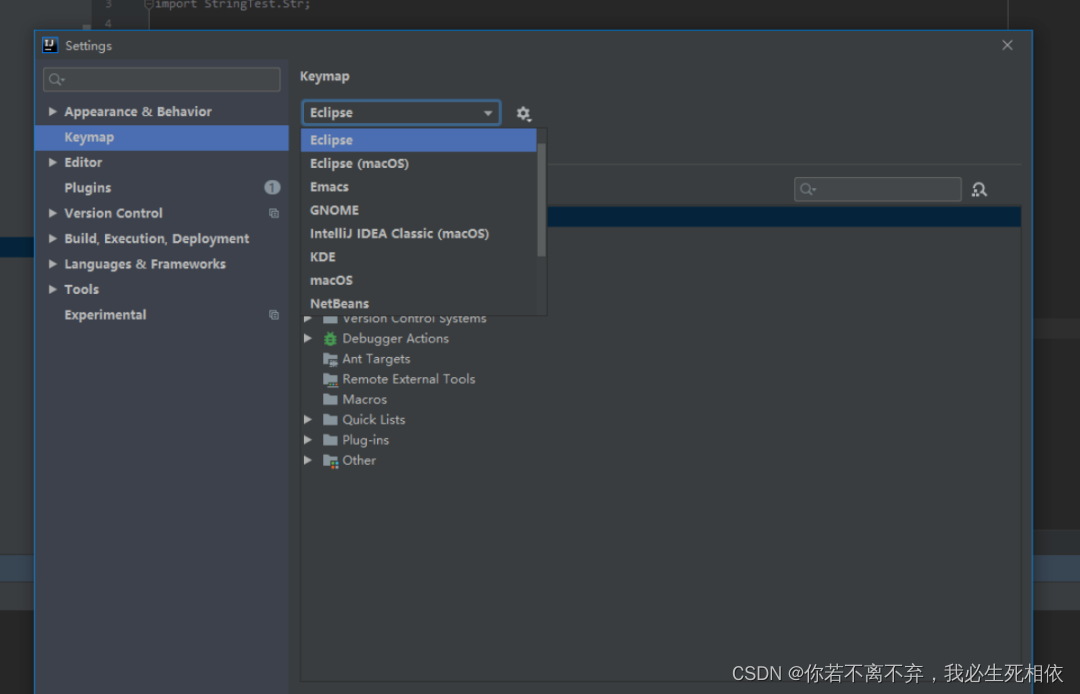Select Eclipse in the keymap list
The image size is (1080, 694).
(419, 140)
